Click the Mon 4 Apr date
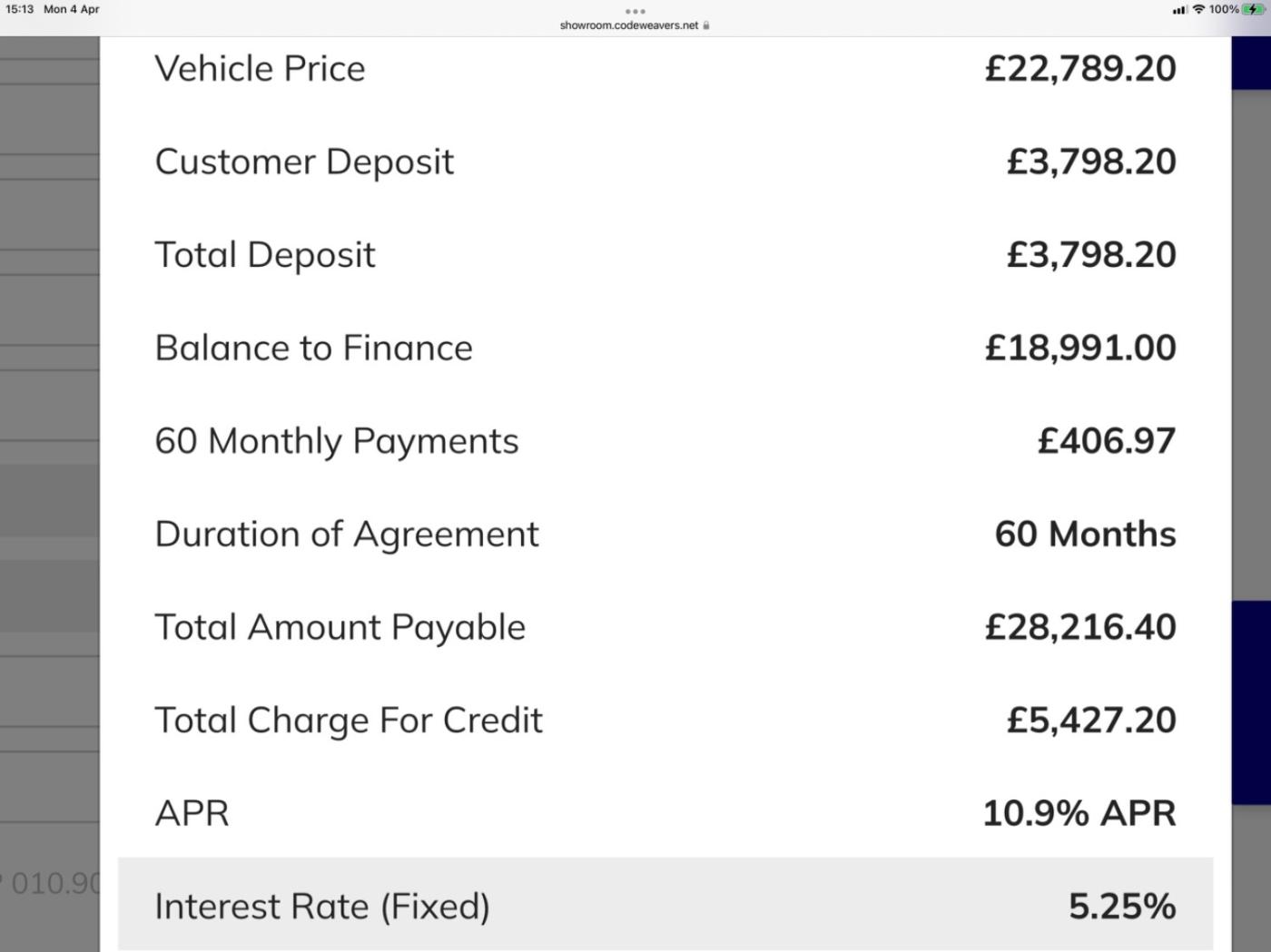Screen dimensions: 1271x952 [72, 9]
